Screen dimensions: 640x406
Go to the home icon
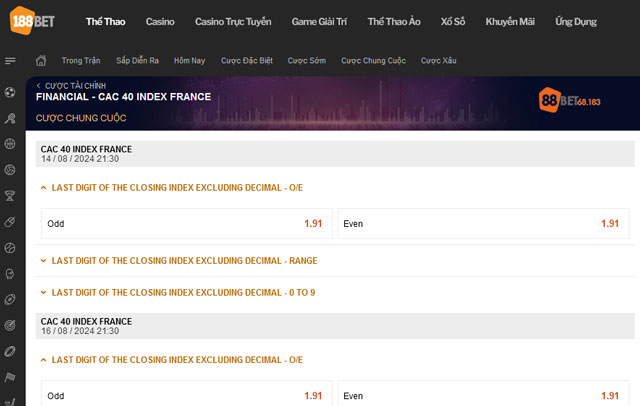[41, 61]
